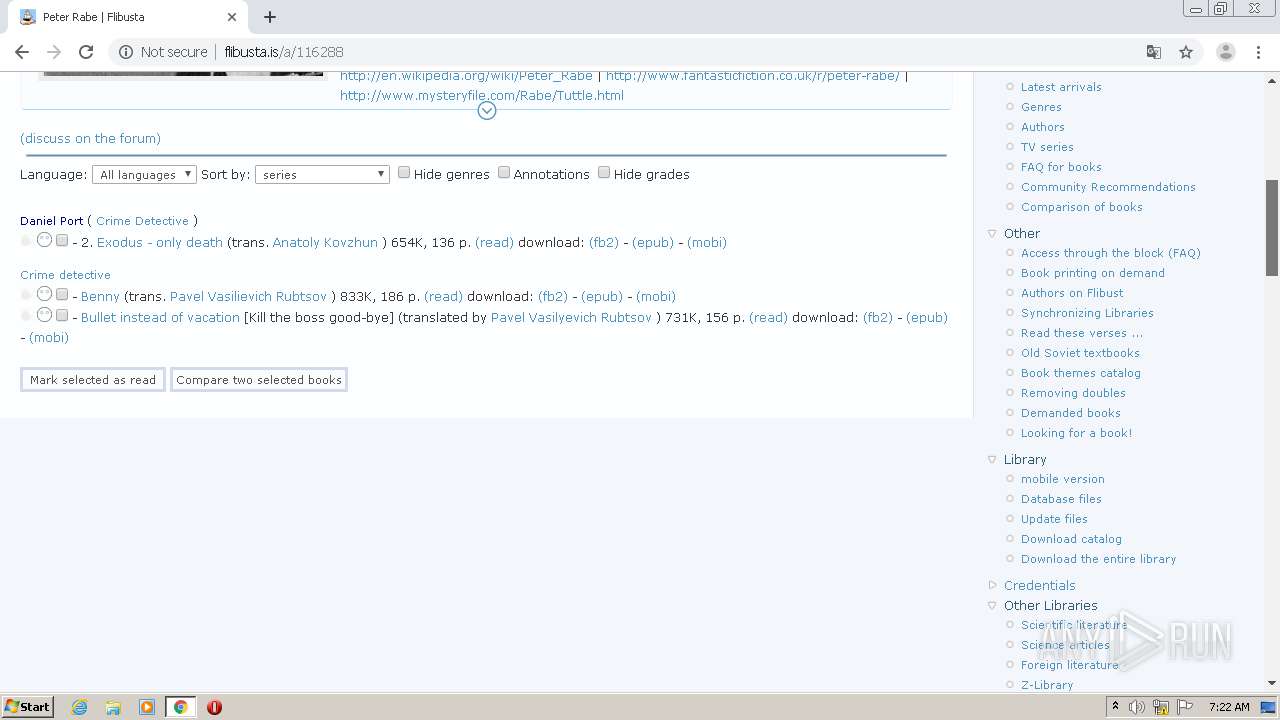1280x720 pixels.
Task: Open Download catalog in the sidebar
Action: pos(1071,539)
